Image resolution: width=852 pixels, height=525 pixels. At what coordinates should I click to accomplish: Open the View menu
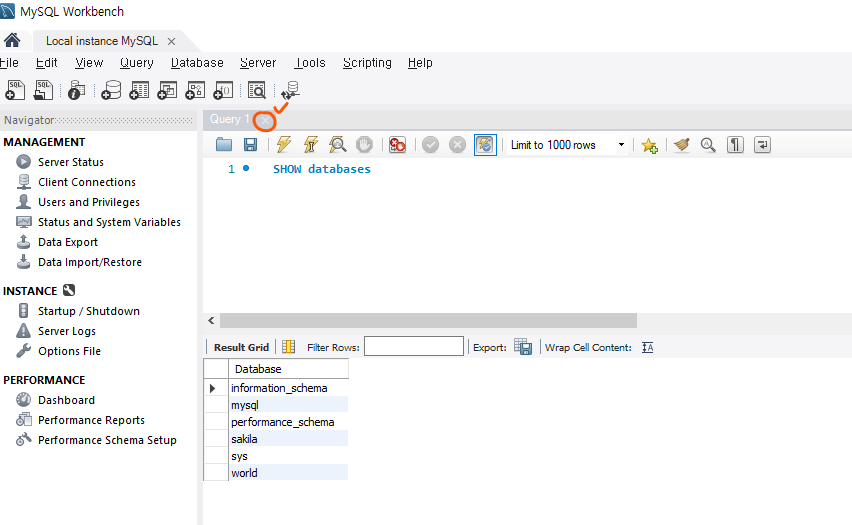89,62
